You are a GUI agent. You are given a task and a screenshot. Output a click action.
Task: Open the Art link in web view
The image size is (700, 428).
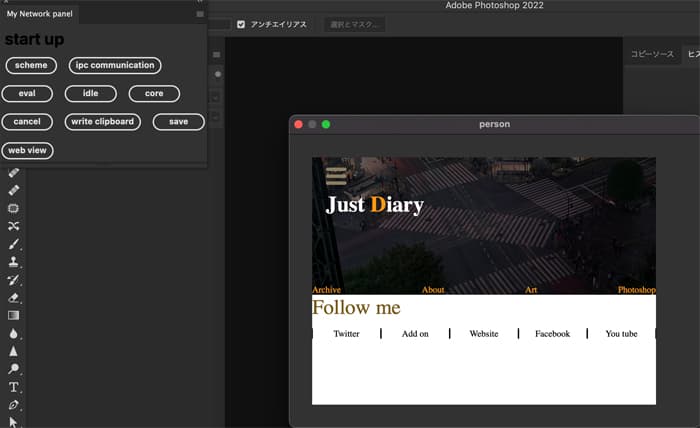[x=531, y=290]
